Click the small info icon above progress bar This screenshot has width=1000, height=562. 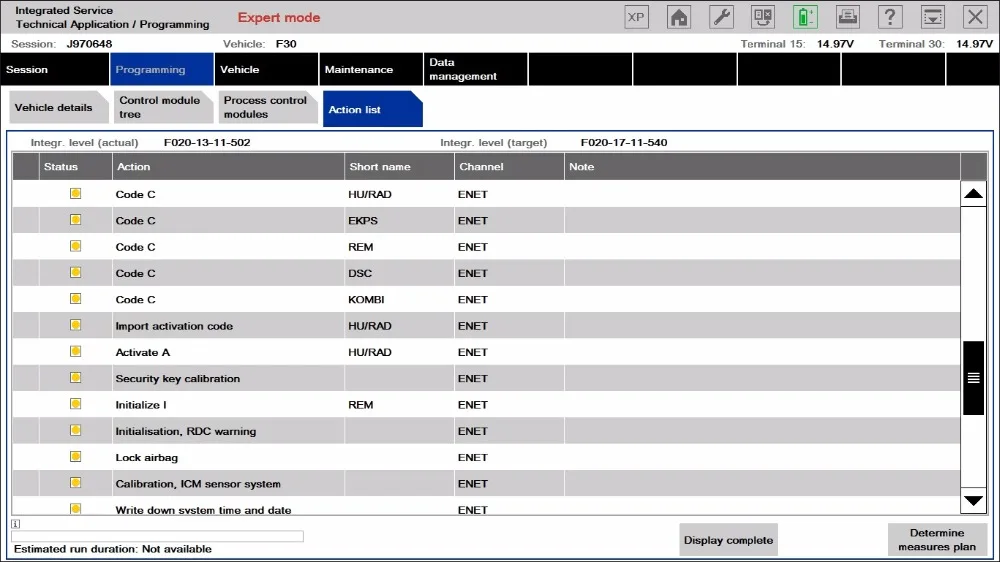coord(16,524)
